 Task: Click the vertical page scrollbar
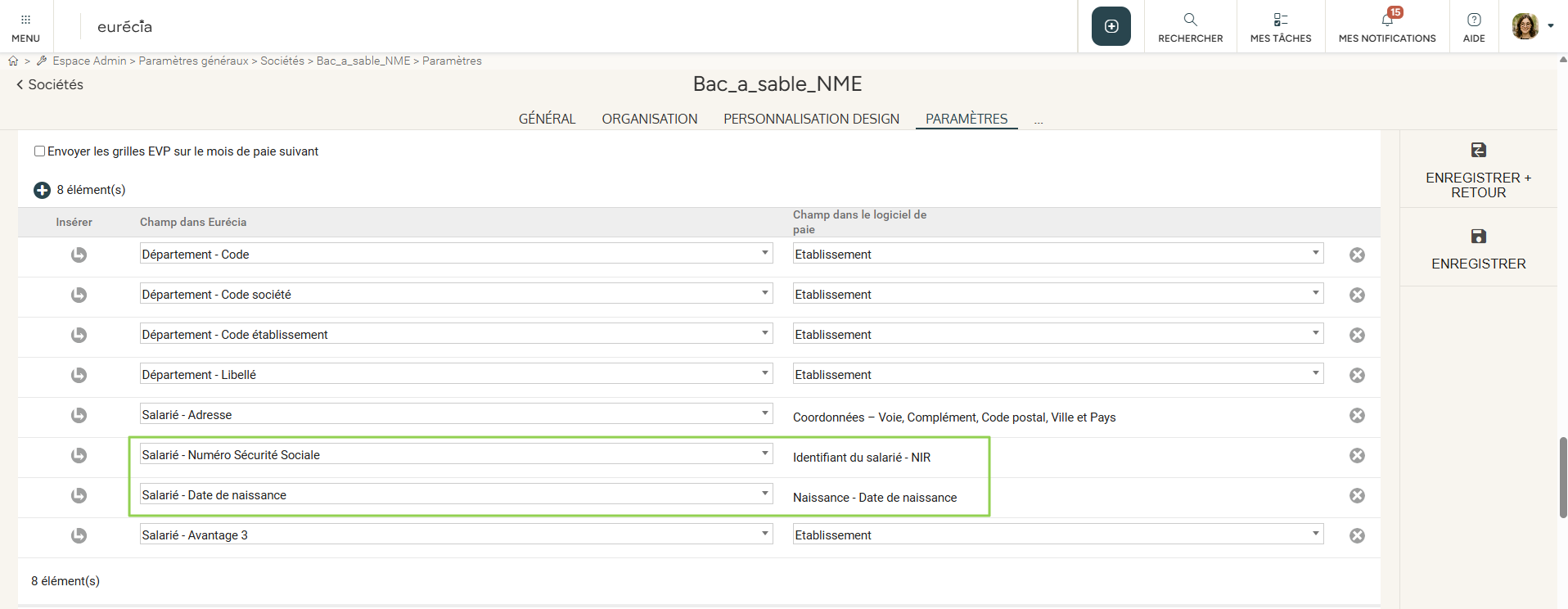click(1562, 477)
